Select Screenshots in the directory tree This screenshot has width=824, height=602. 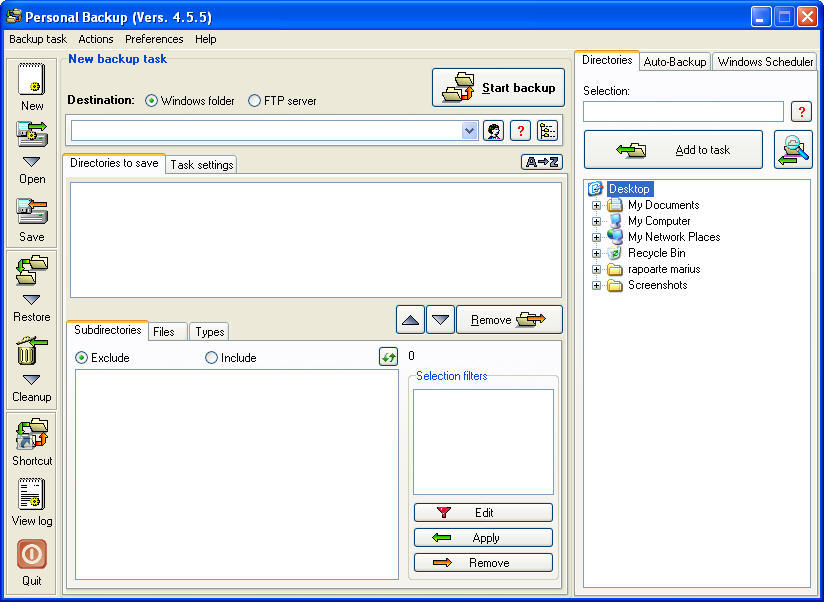pyautogui.click(x=657, y=285)
